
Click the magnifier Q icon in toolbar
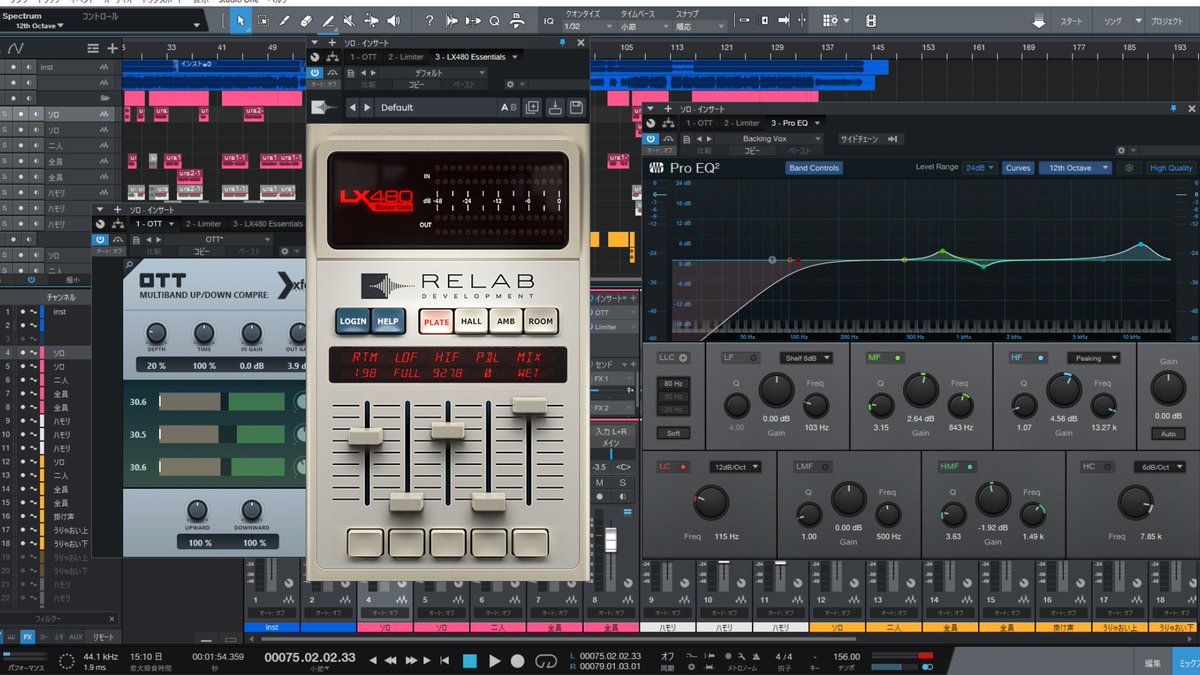click(495, 20)
